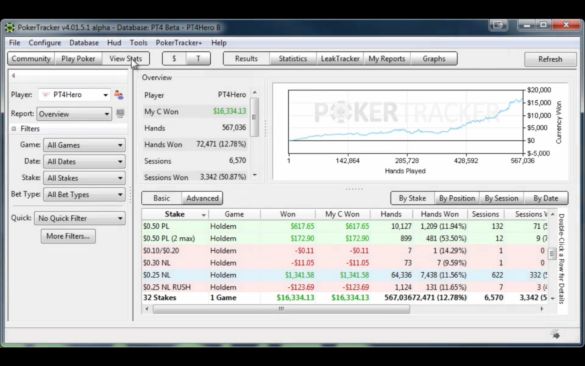585x366 pixels.
Task: Open the Bet Type filter dropdown
Action: click(84, 194)
